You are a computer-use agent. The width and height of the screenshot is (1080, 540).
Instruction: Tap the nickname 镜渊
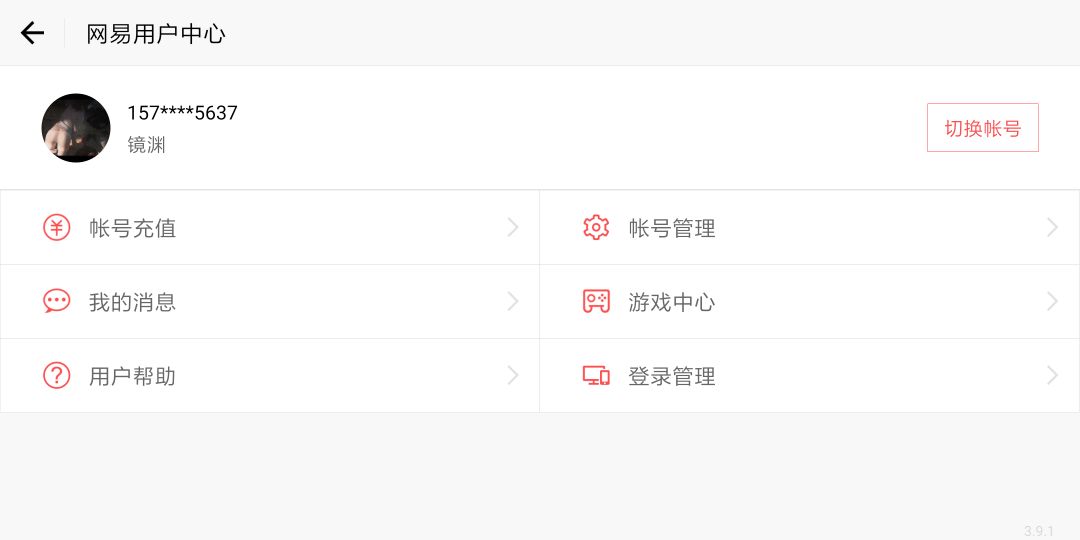pos(146,145)
